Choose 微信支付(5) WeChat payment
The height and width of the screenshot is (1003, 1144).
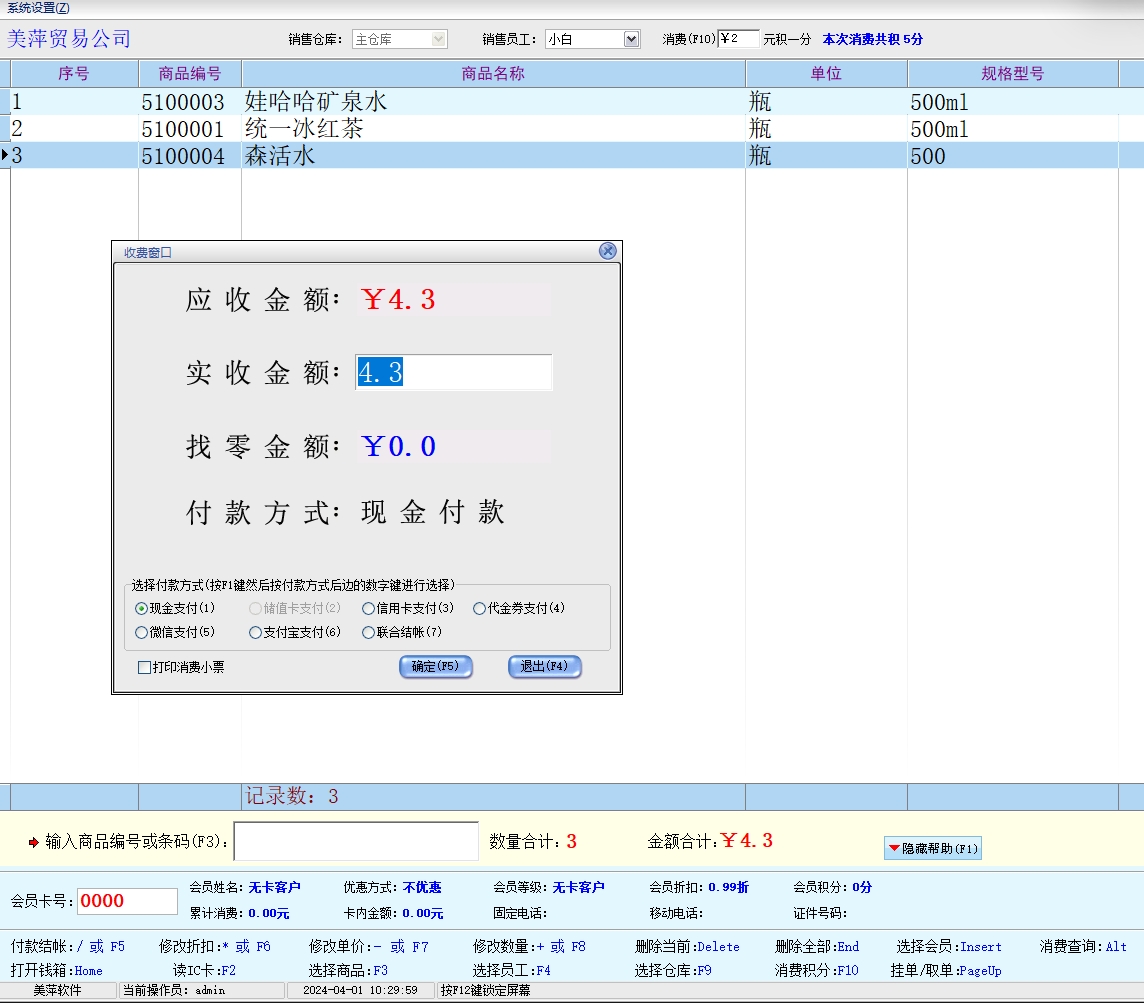pyautogui.click(x=141, y=632)
